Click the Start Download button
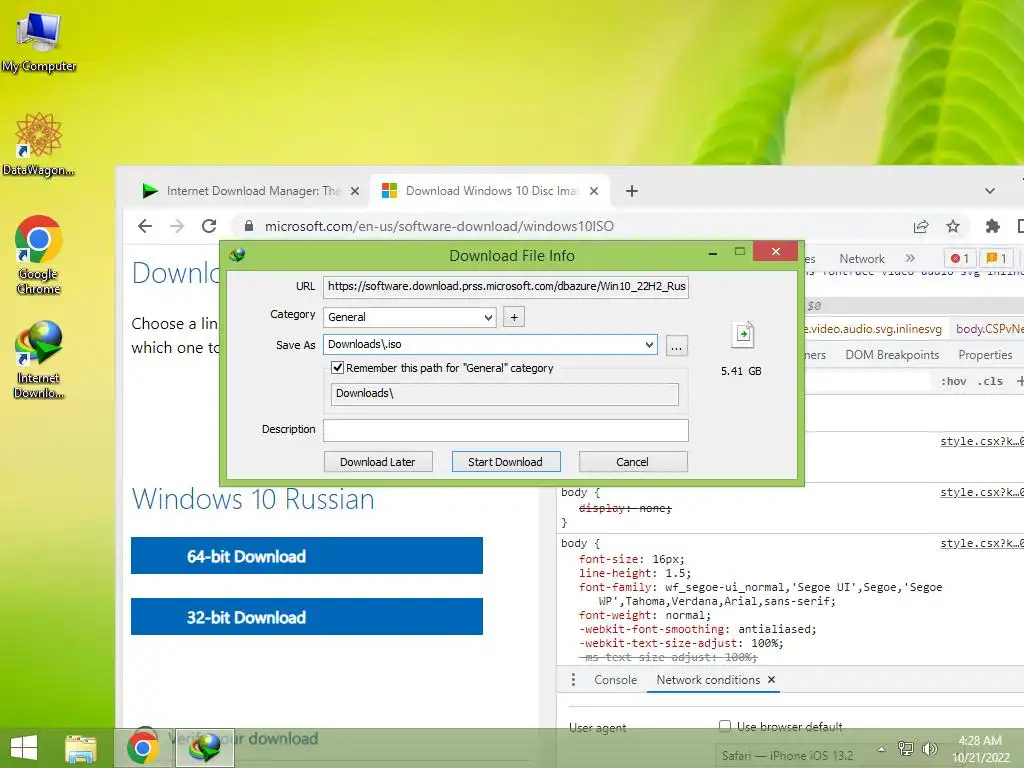 point(505,462)
